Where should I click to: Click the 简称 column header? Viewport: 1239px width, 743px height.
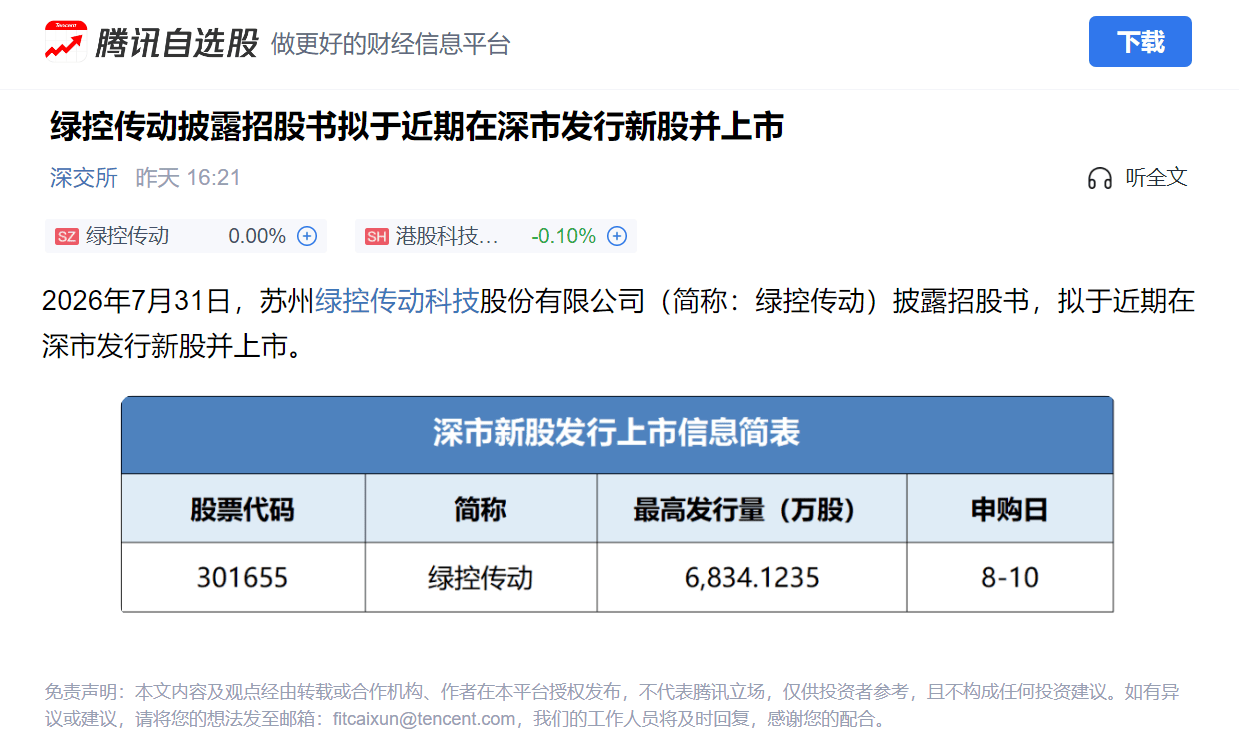pos(481,509)
